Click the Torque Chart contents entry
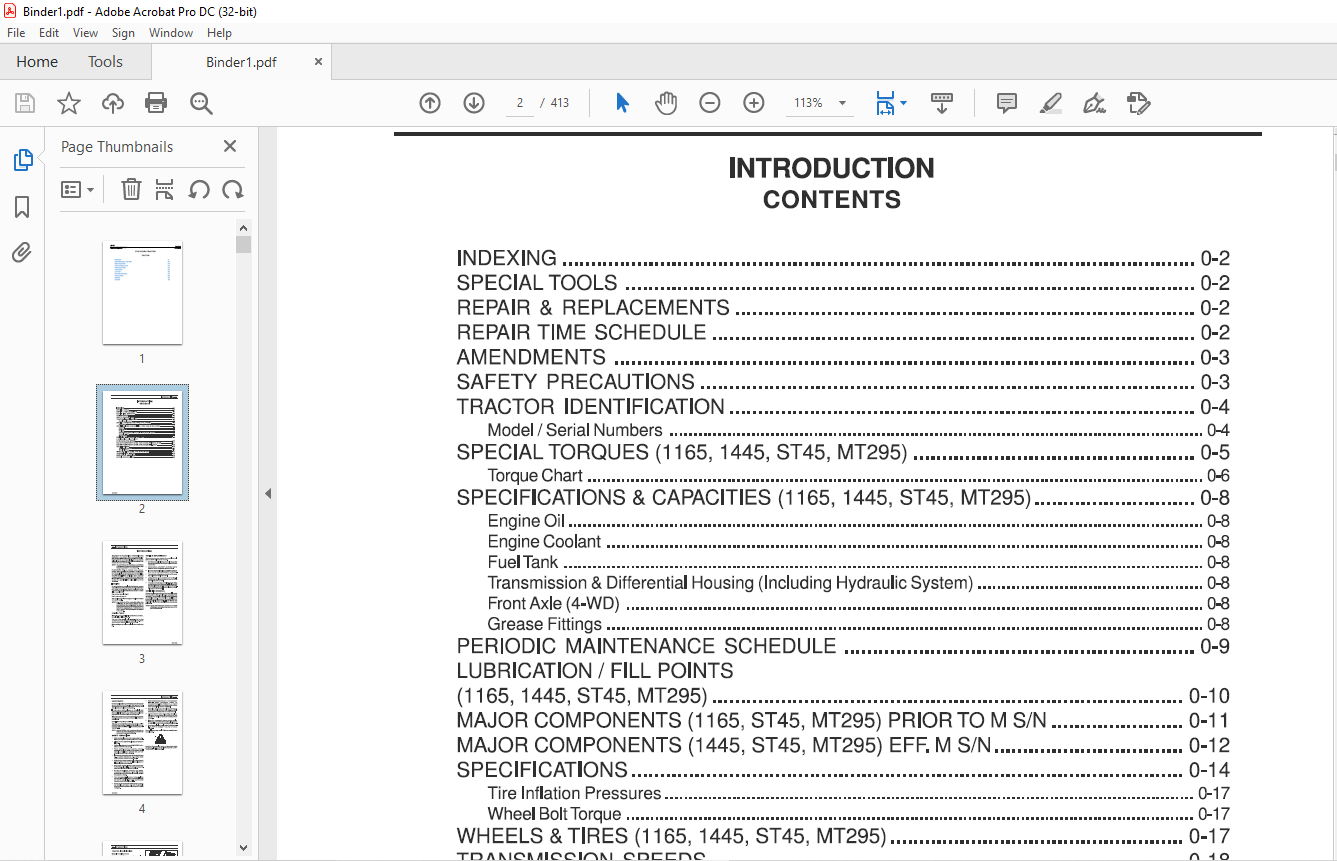1337x861 pixels. coord(858,476)
